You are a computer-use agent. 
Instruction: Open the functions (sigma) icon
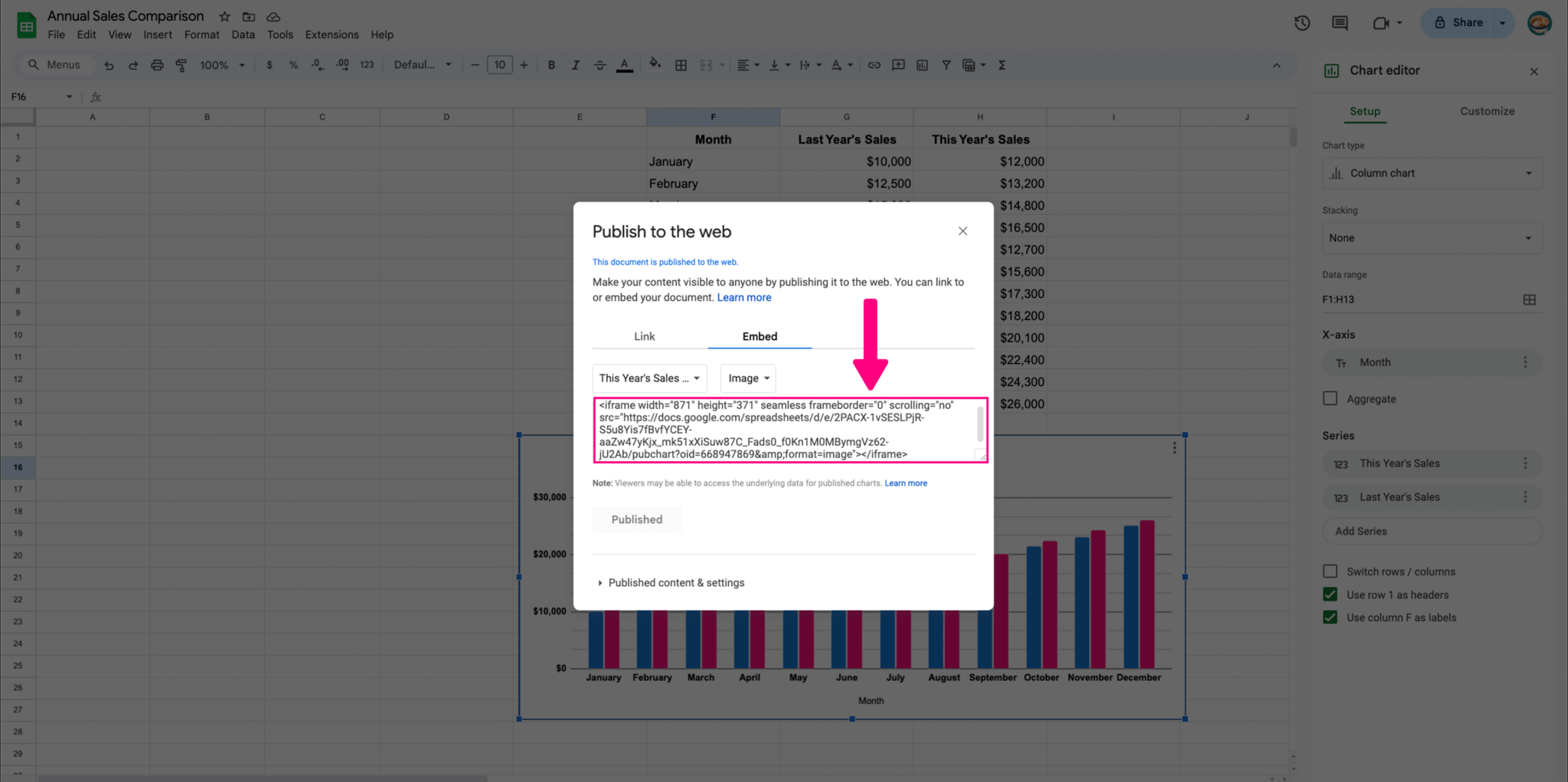coord(1001,65)
